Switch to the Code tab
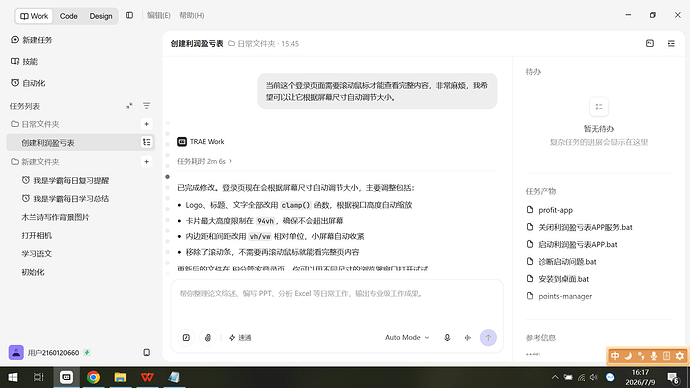The width and height of the screenshot is (690, 388). [x=68, y=16]
